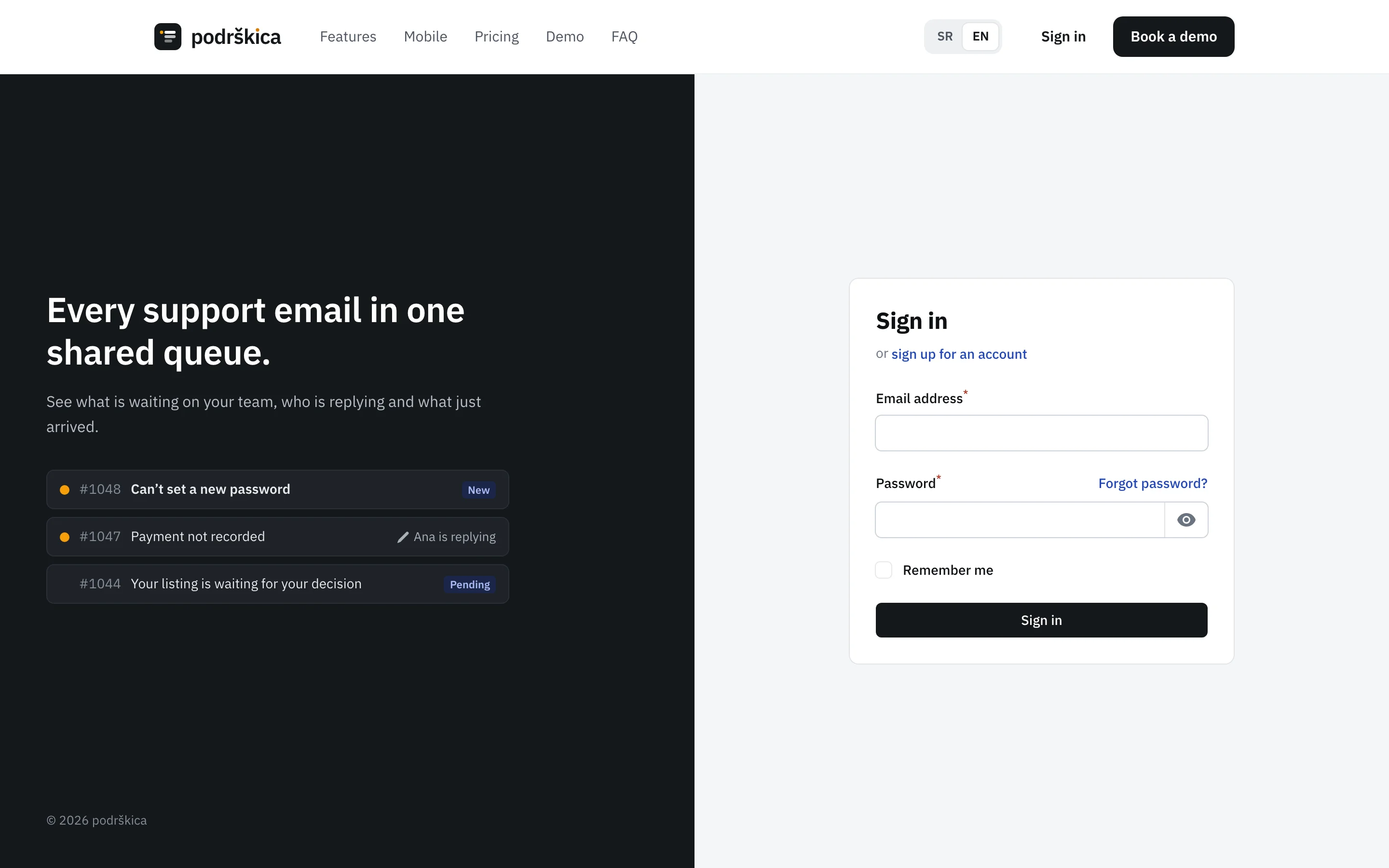Open the FAQ nav item
The image size is (1389, 868).
click(x=625, y=37)
